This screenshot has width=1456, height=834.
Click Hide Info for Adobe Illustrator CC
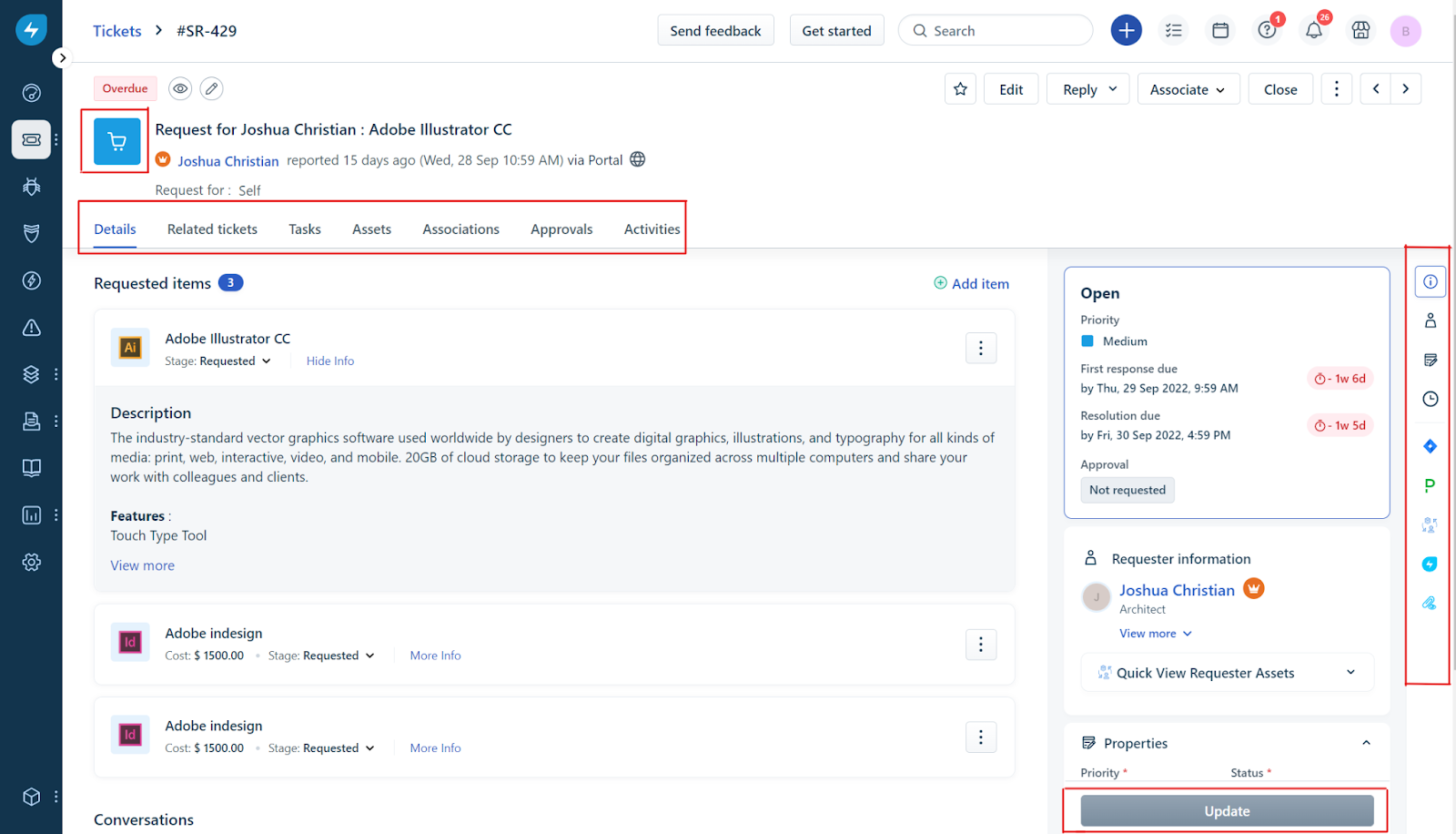coord(330,361)
